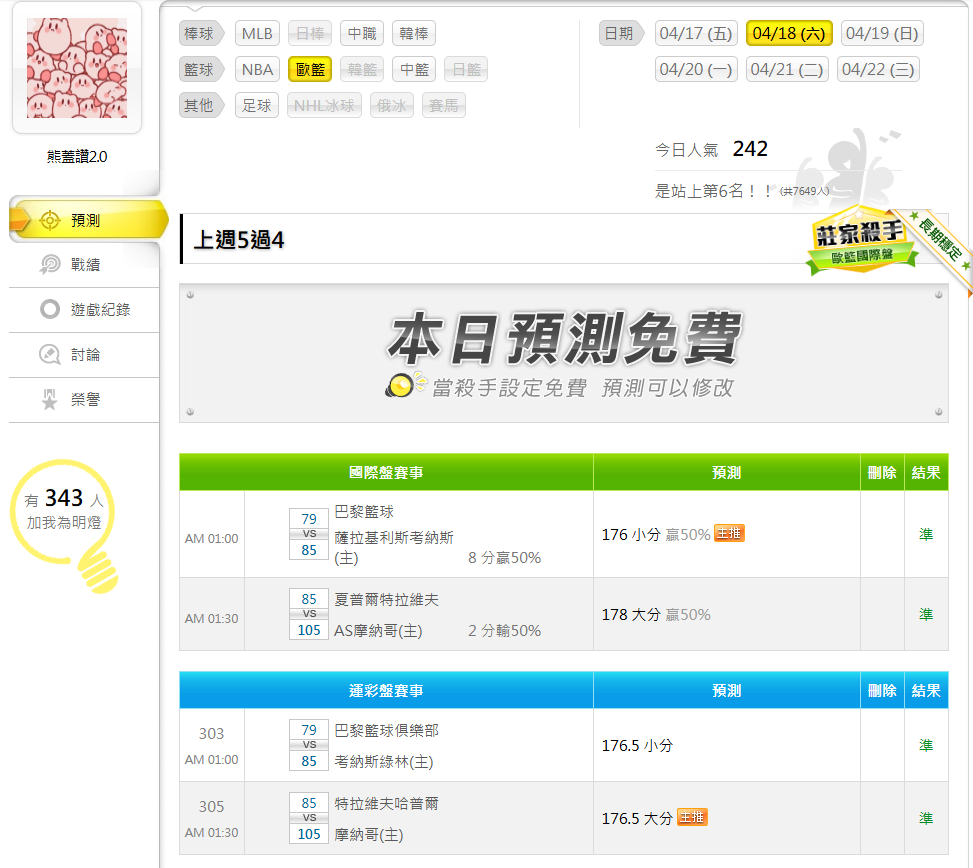Select the 中職 baseball league
The height and width of the screenshot is (868, 973).
361,33
